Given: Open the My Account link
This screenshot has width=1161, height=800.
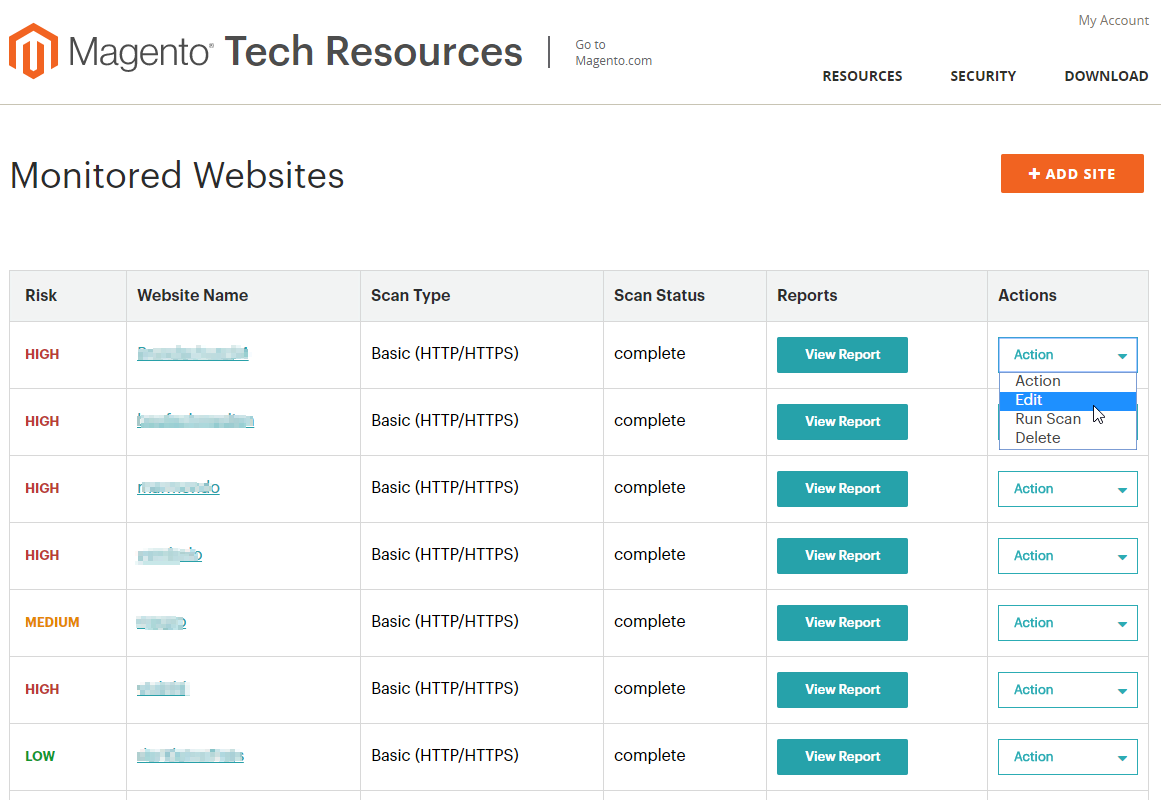Looking at the screenshot, I should coord(1113,20).
